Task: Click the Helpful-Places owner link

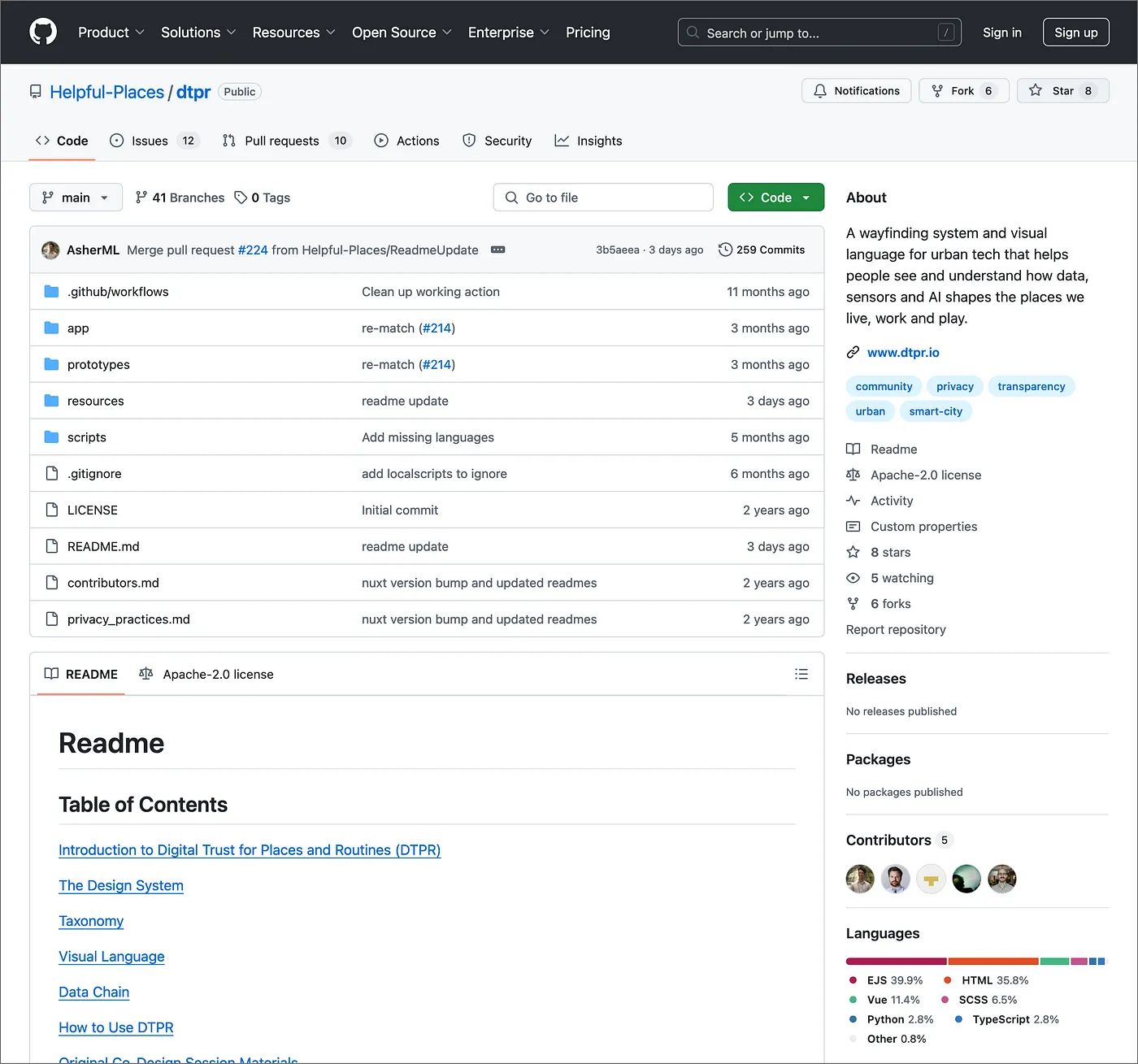Action: coord(106,92)
